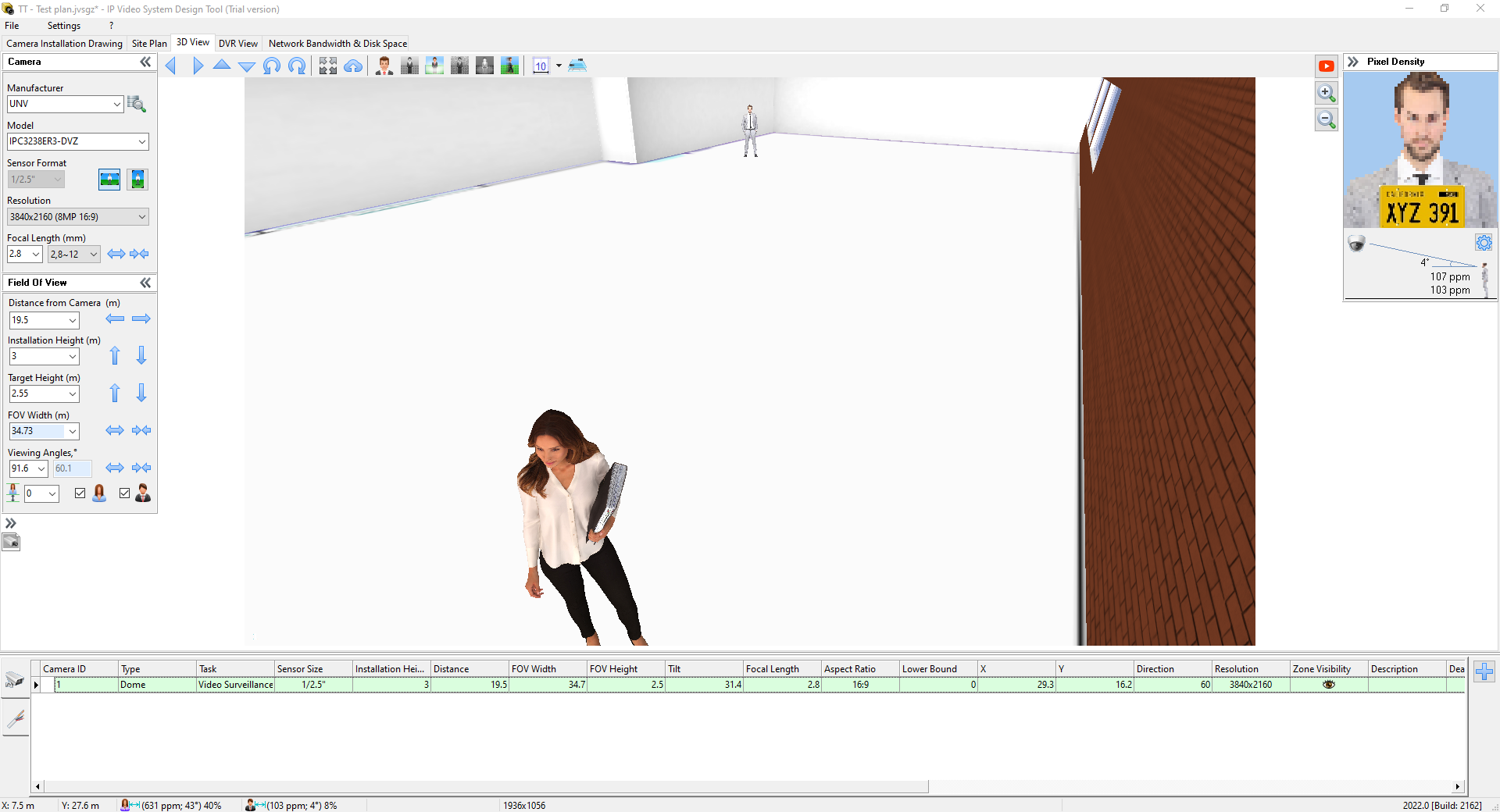Open the Resolution dropdown
1500x812 pixels.
point(77,217)
